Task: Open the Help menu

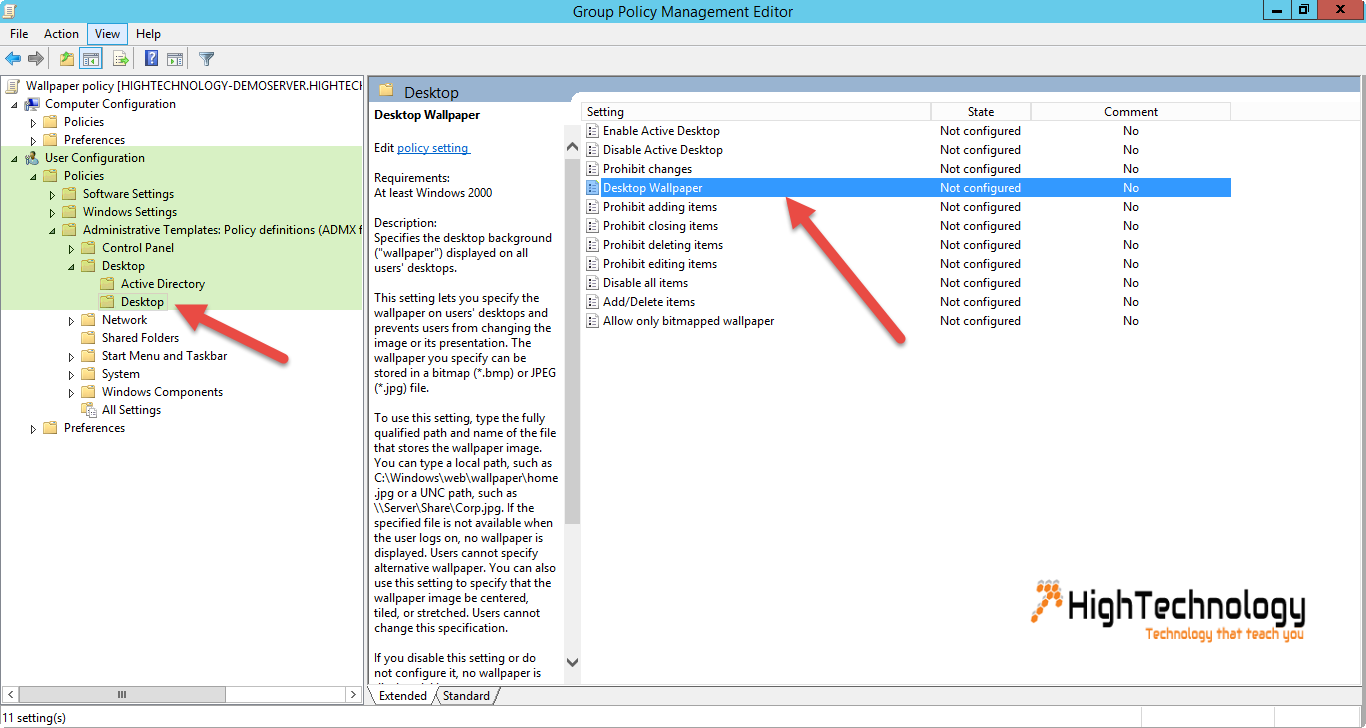Action: [x=148, y=34]
